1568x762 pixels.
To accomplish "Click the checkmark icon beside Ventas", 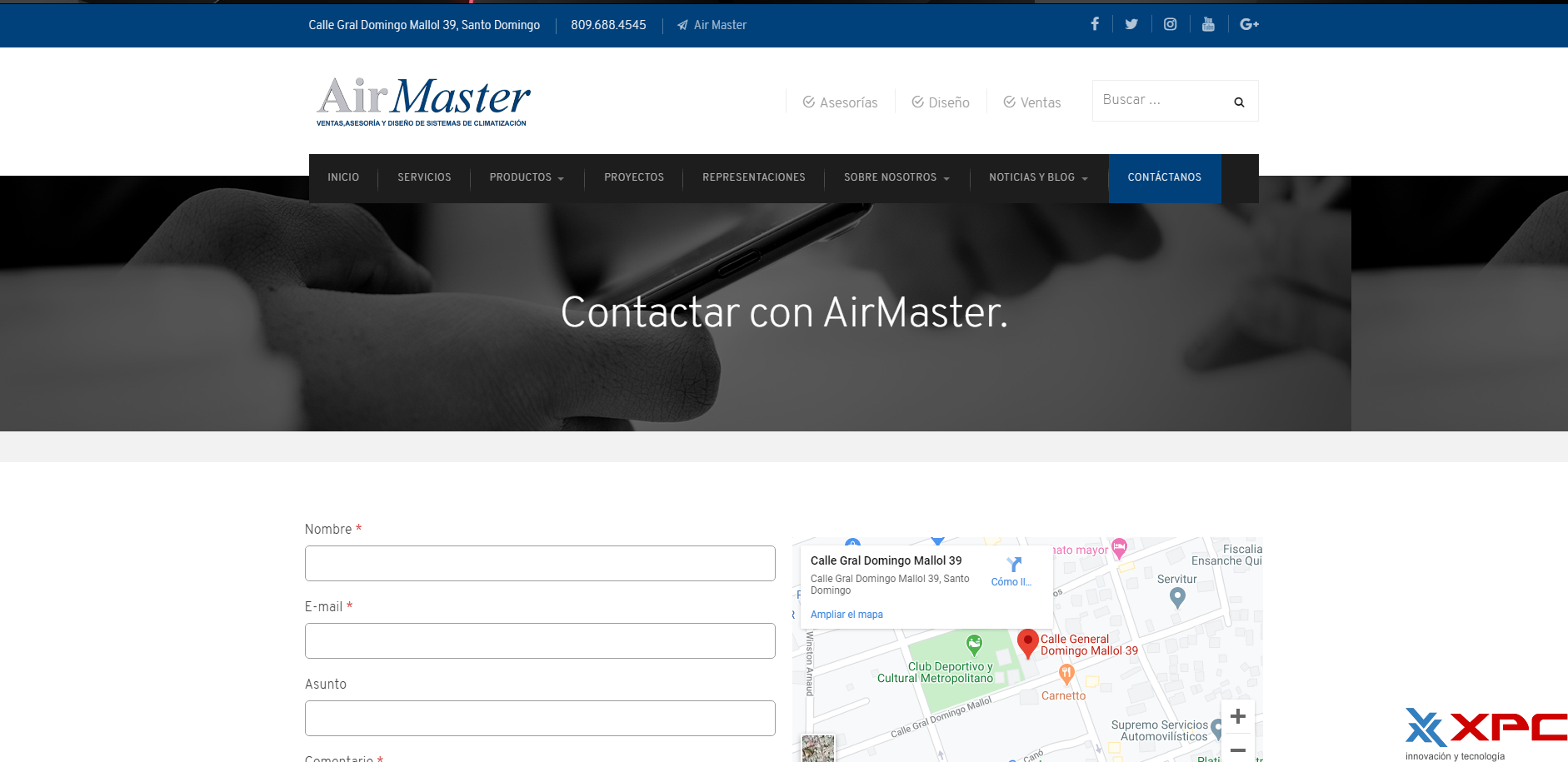I will pyautogui.click(x=1009, y=102).
